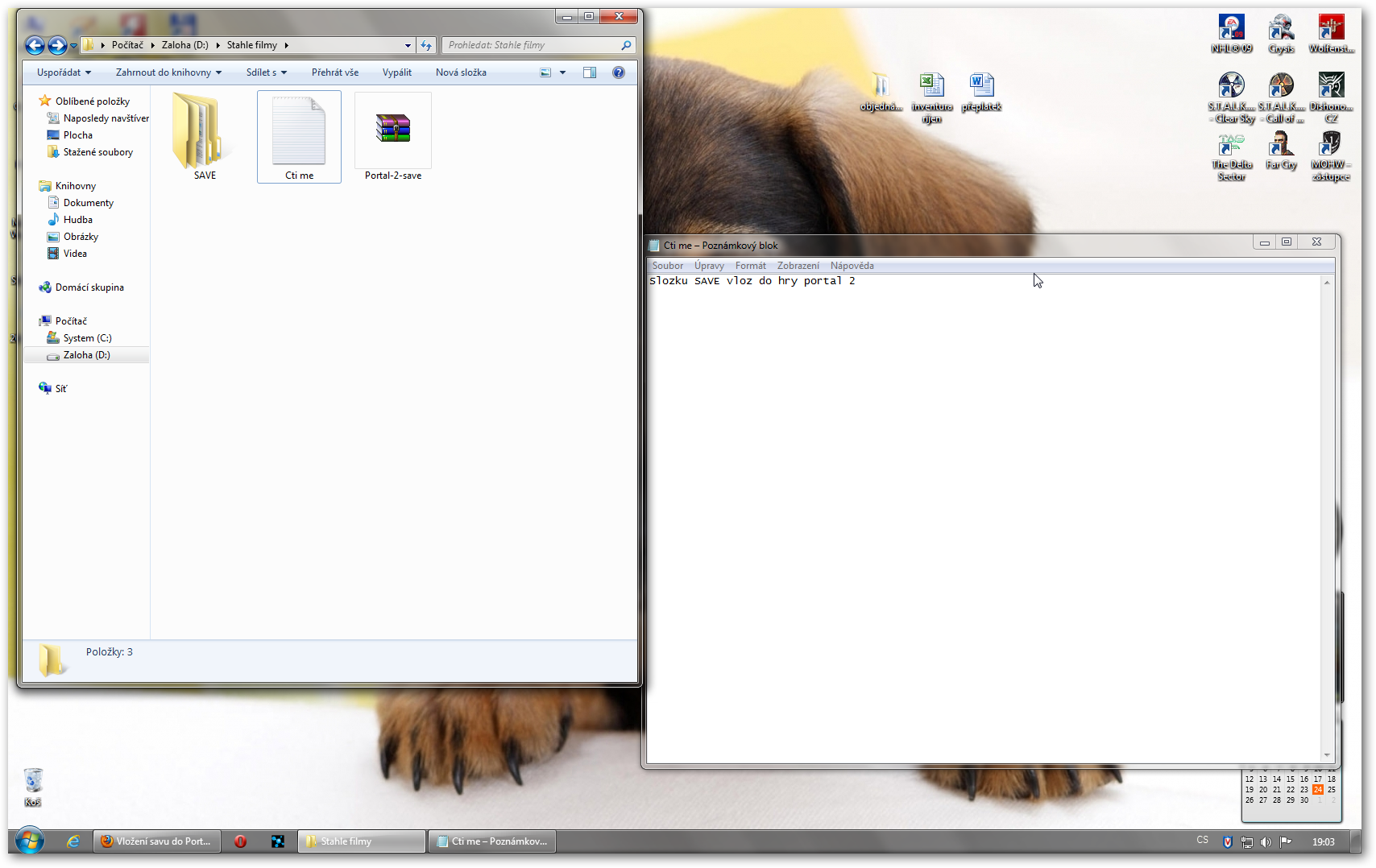Toggle the preview pane icon
Image resolution: width=1376 pixels, height=868 pixels.
tap(590, 72)
